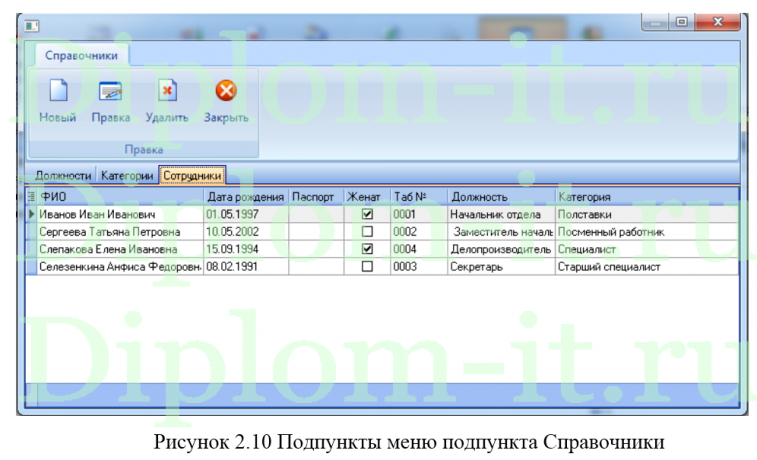Click category cell Полставки
The height and width of the screenshot is (460, 757).
click(647, 214)
